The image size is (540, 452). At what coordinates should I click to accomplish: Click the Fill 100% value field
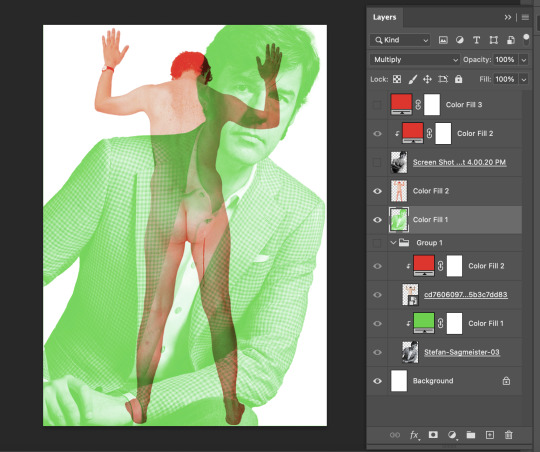tap(505, 80)
